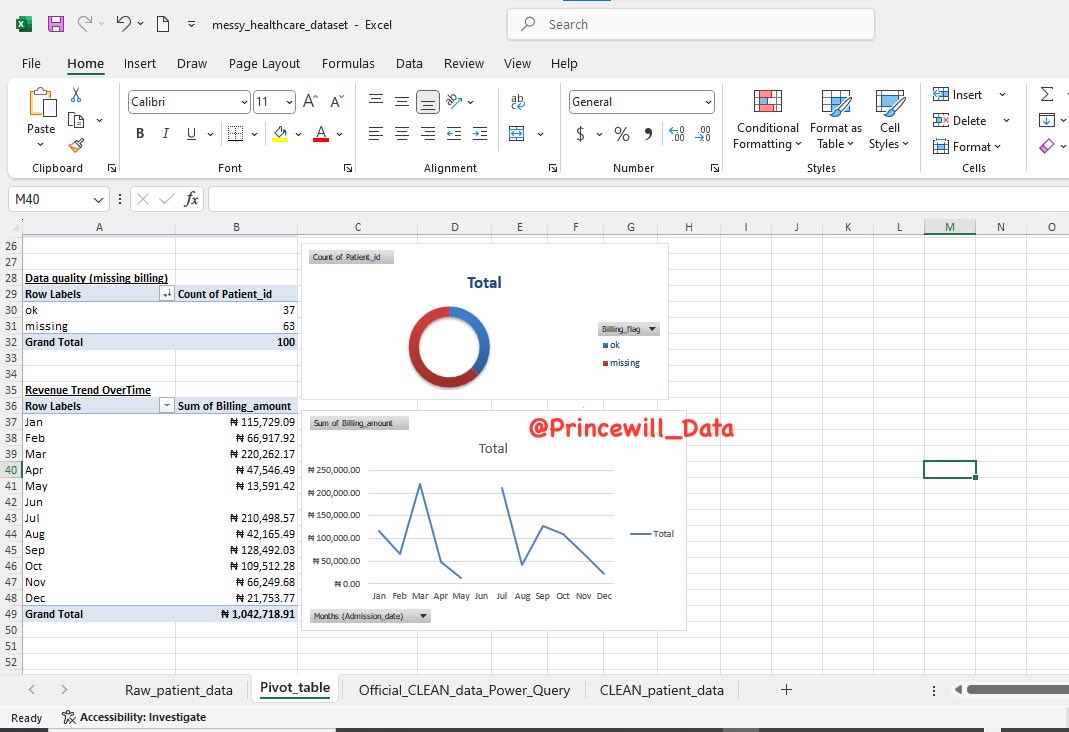Viewport: 1069px width, 732px height.
Task: Switch to the Formulas tab
Action: coord(348,63)
